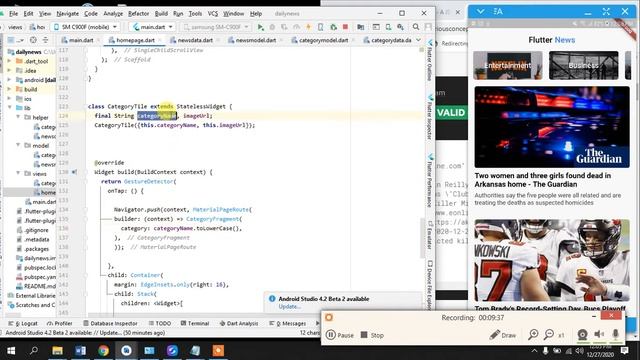Screen dimensions: 640x360
Task: Pause the screen recording
Action: [340, 335]
